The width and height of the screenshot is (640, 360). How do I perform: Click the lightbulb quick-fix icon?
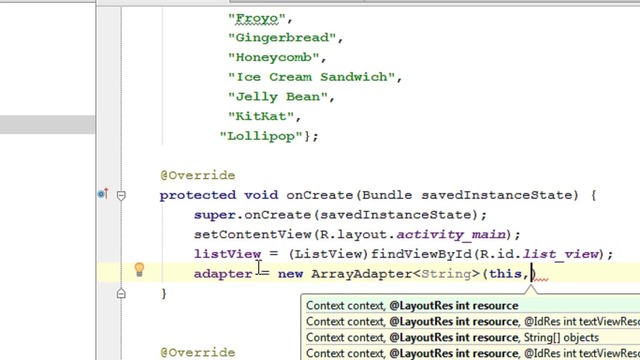[139, 269]
